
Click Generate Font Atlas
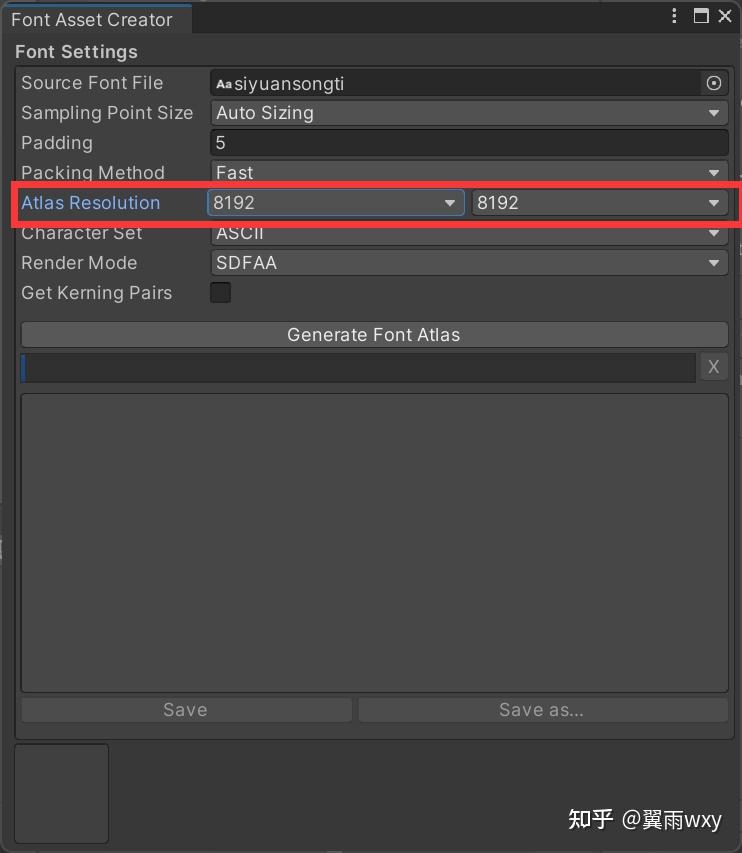point(373,334)
